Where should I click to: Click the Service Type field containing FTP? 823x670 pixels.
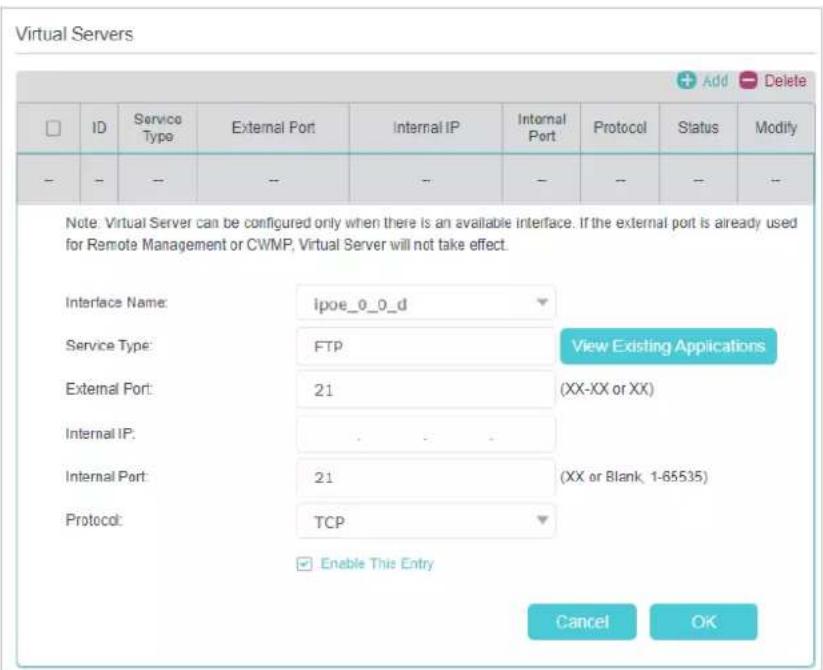(x=426, y=346)
